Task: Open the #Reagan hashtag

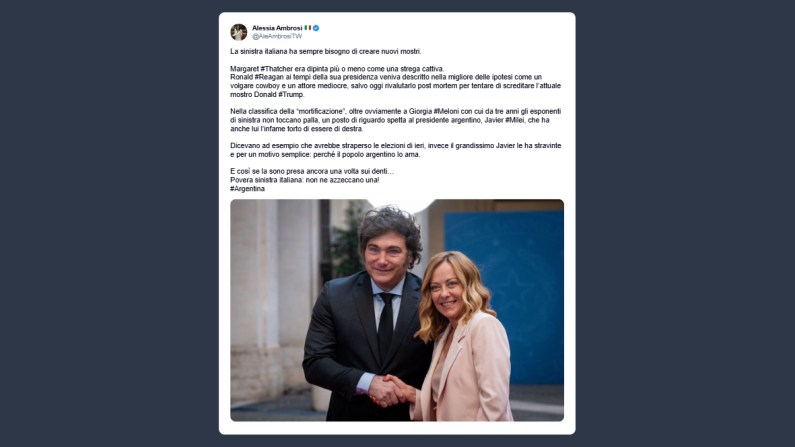Action: [269, 77]
